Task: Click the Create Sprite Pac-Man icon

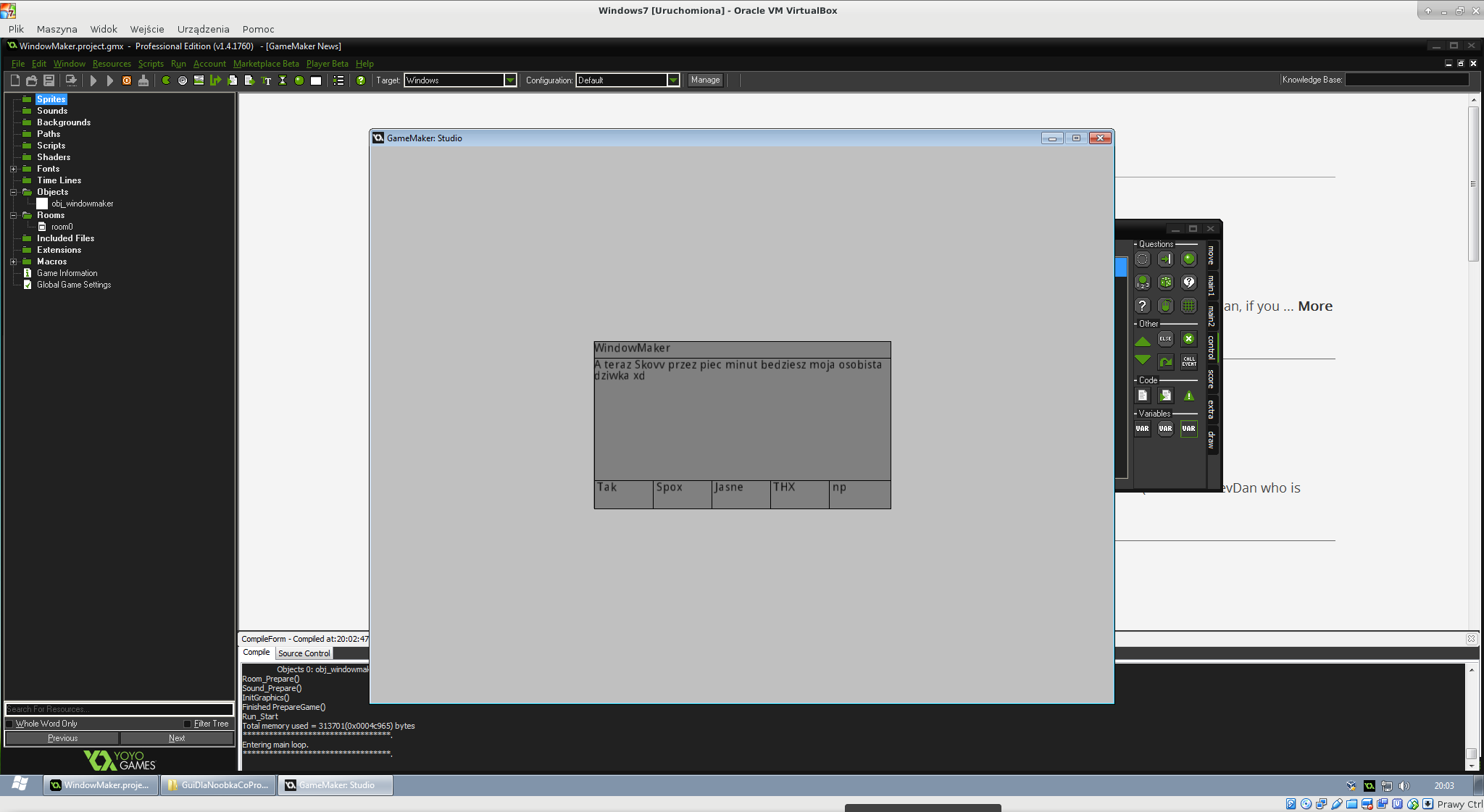Action: [166, 80]
